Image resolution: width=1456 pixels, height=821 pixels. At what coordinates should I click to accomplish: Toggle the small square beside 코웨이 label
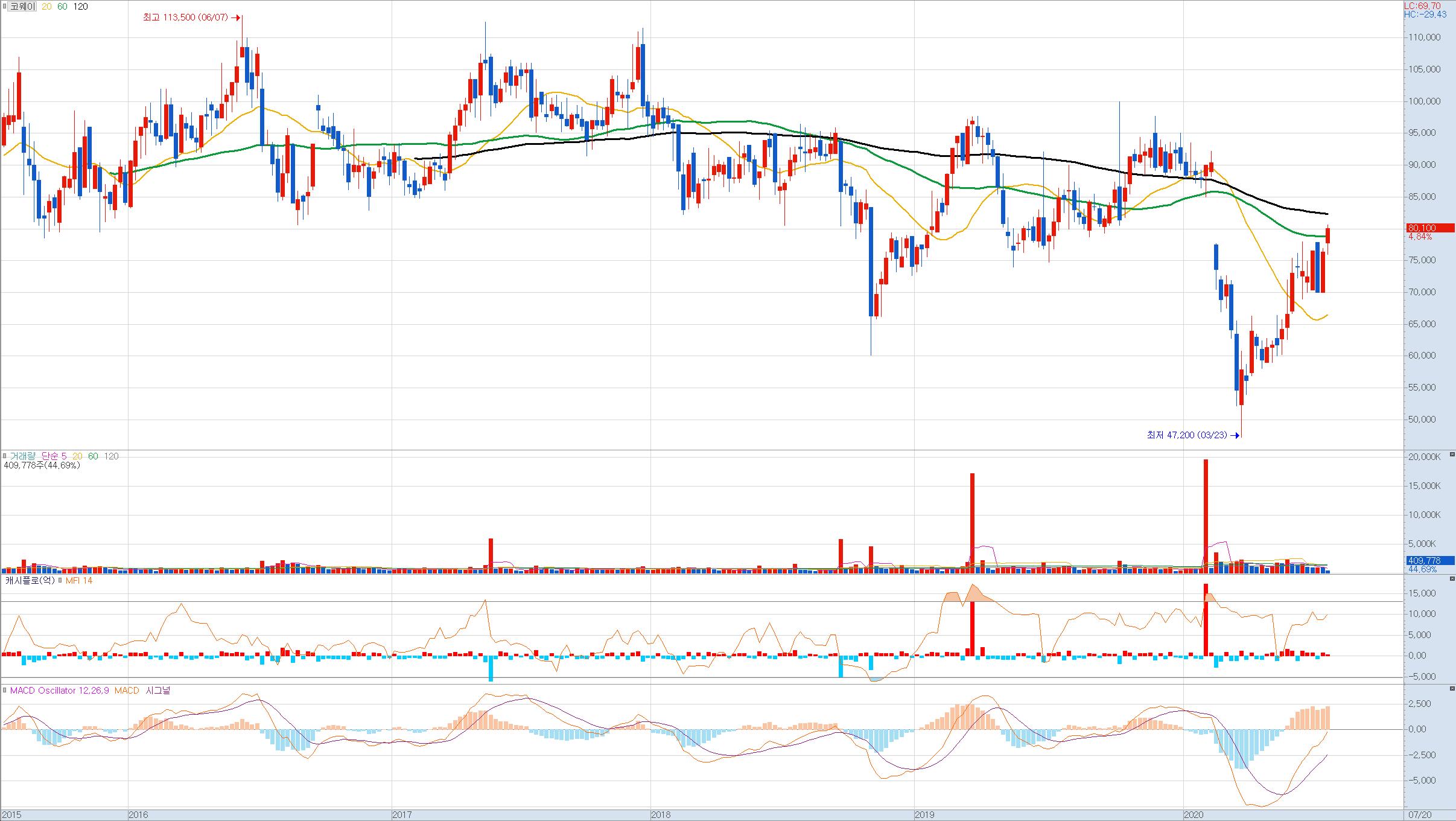tap(5, 7)
